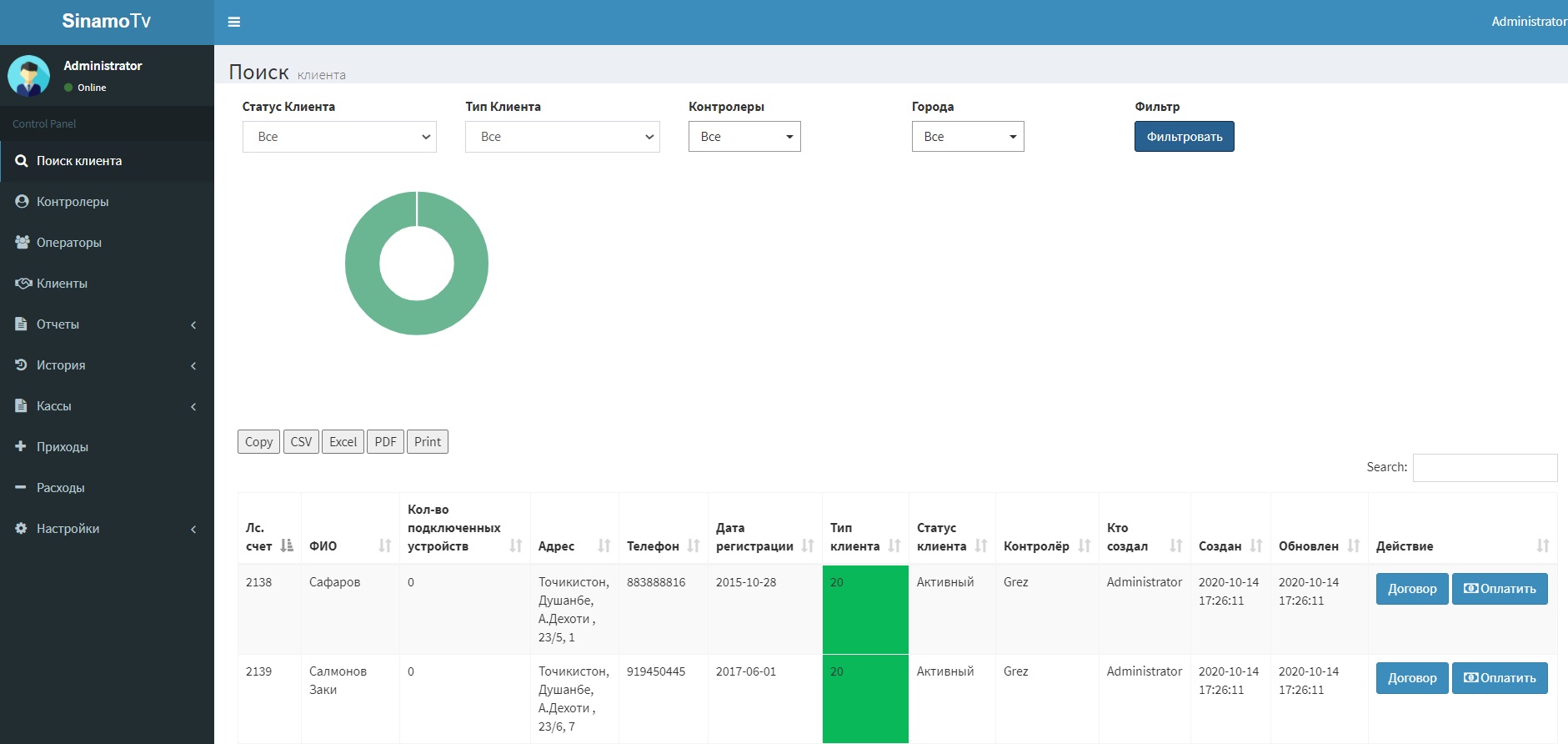Sort by ФИО column sort icon
The image size is (1568, 744).
[384, 545]
